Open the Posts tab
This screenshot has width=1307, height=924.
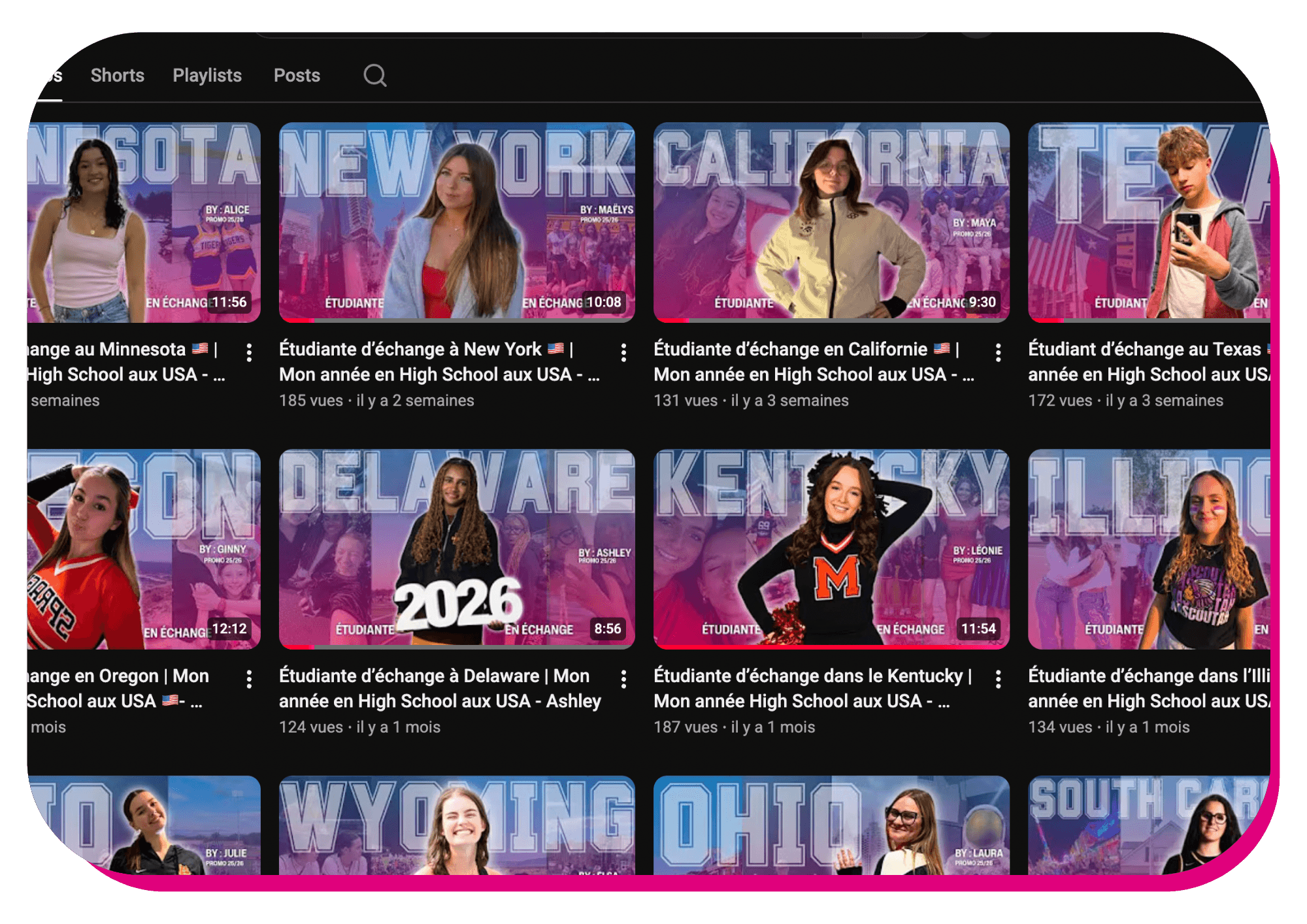[x=297, y=76]
